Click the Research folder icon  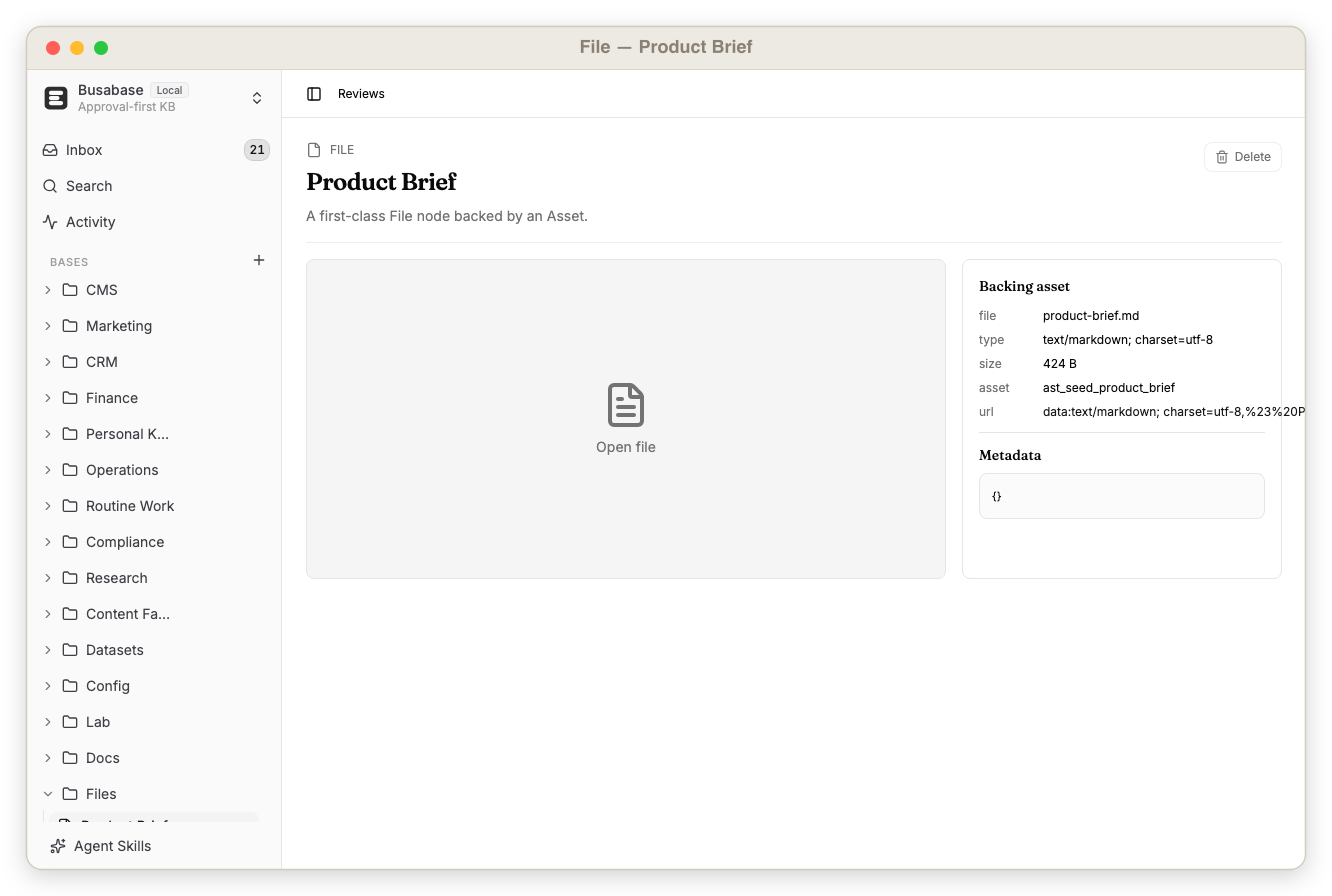pos(70,578)
